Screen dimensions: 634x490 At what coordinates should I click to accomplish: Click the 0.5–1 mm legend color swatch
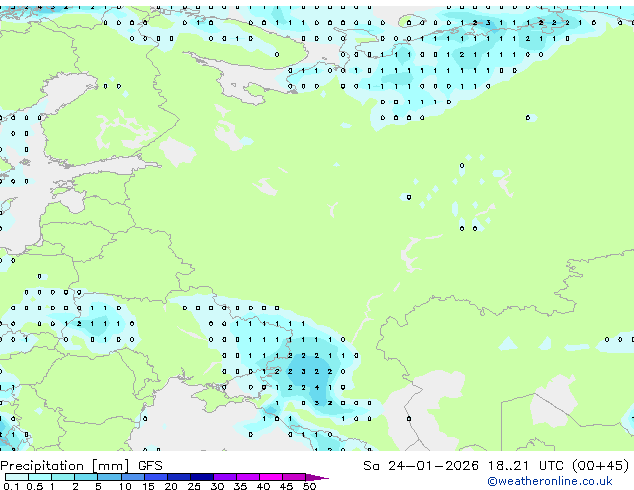coord(40,477)
